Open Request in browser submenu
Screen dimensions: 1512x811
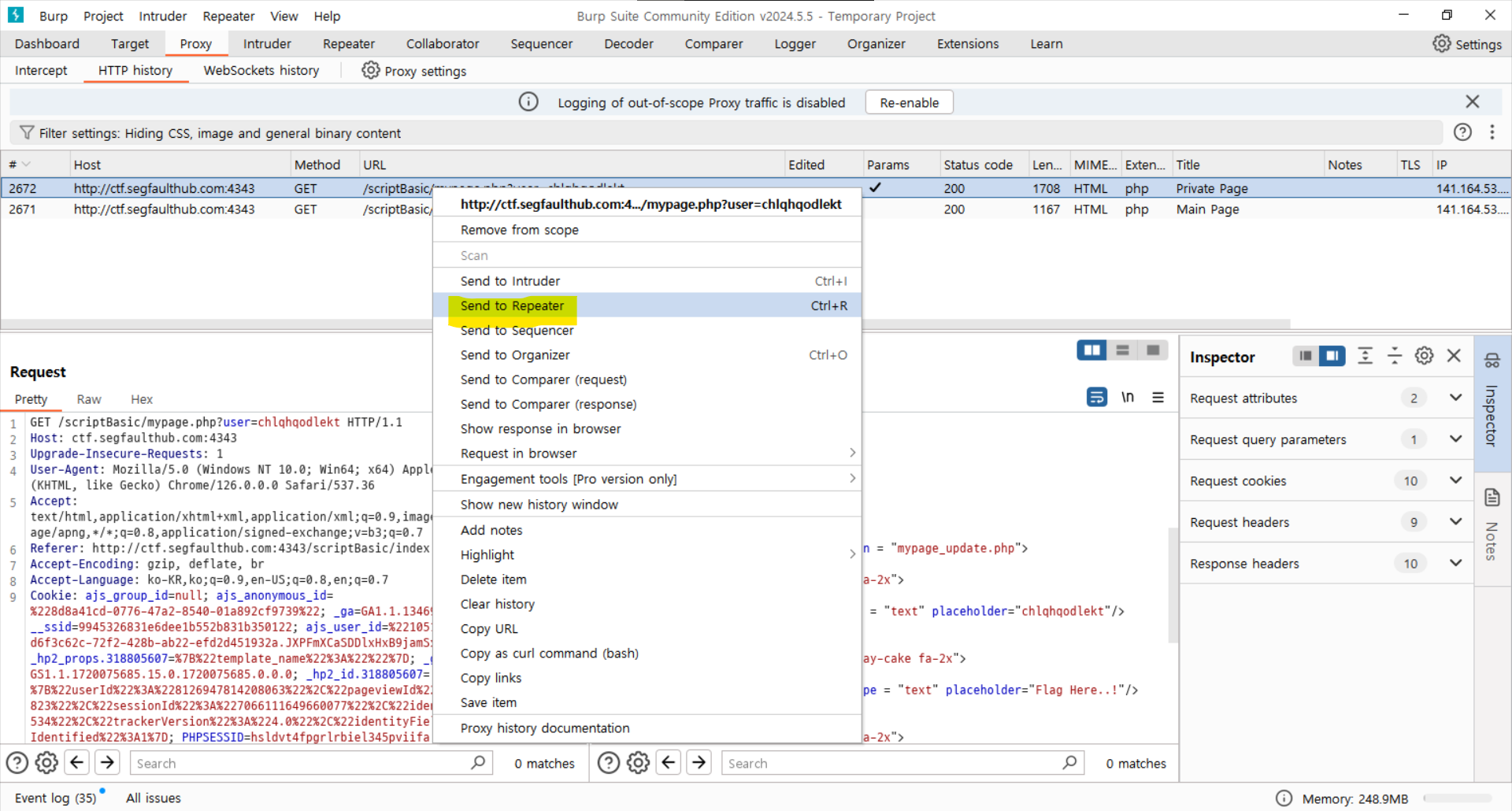647,454
